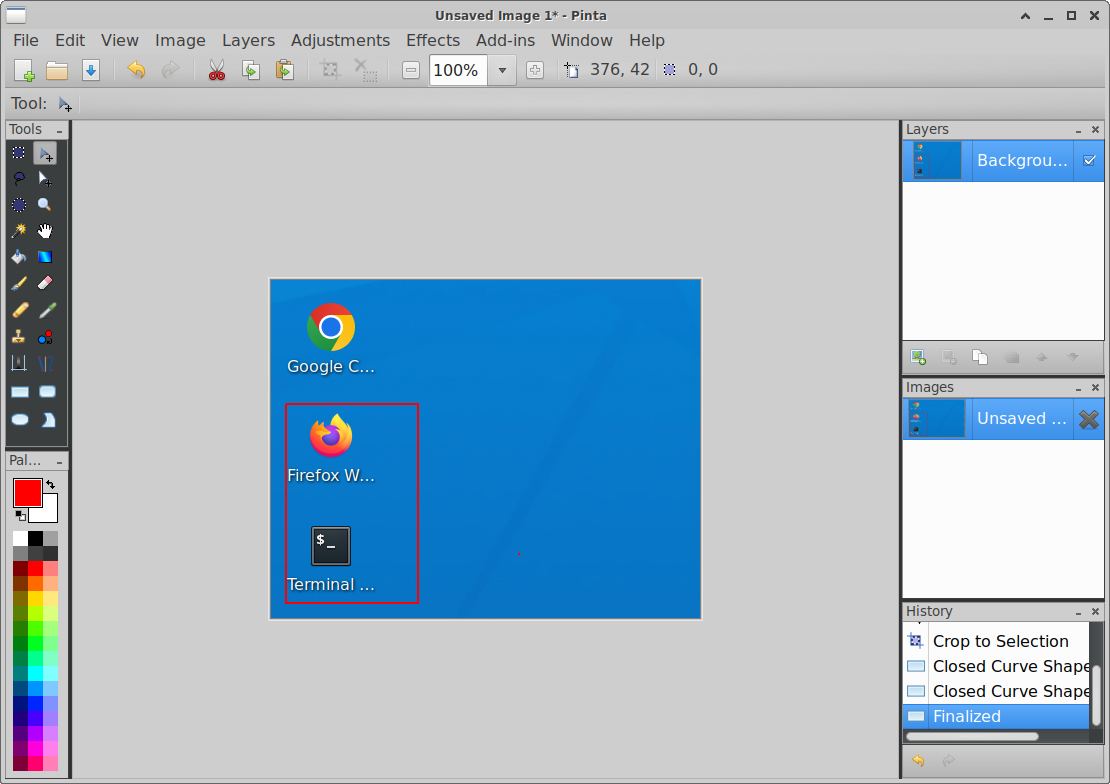Select the Zoom magnifier tool
1110x784 pixels.
45,205
